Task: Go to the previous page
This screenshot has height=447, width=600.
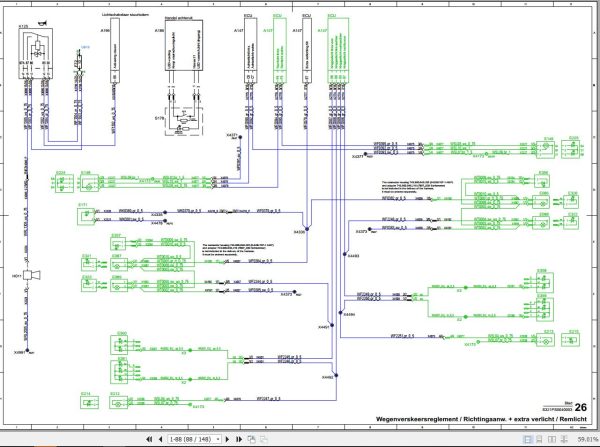Action: 160,439
